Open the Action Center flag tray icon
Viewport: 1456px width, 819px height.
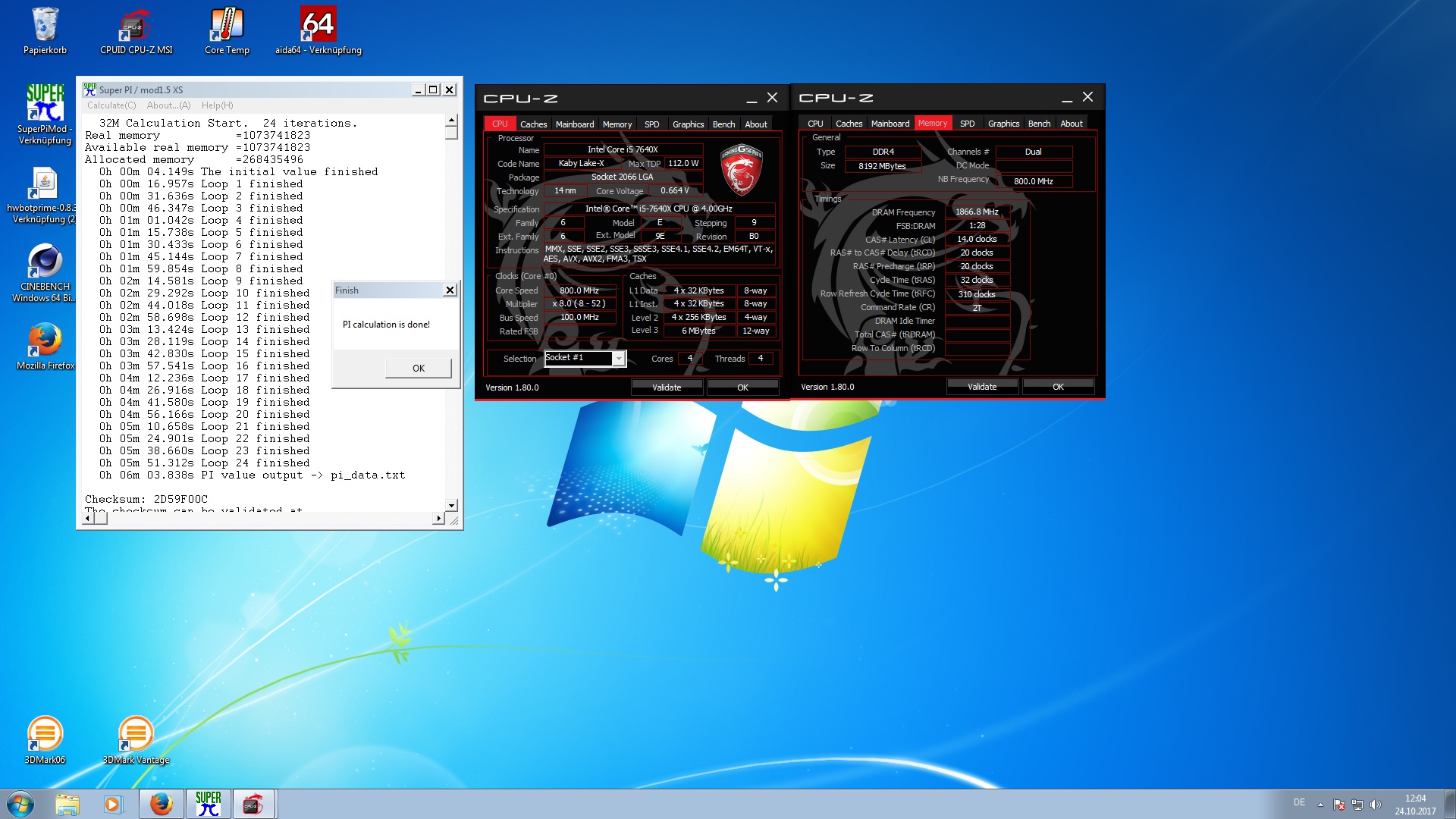(x=1339, y=805)
